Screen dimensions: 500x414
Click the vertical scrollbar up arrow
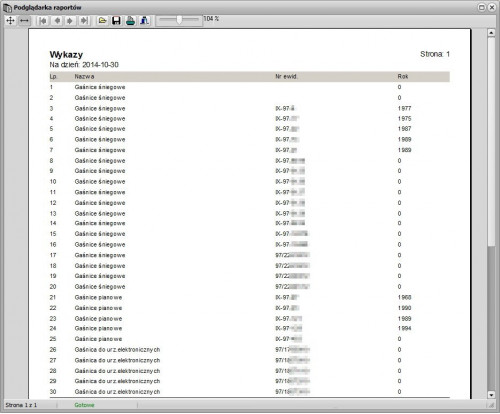coord(491,33)
